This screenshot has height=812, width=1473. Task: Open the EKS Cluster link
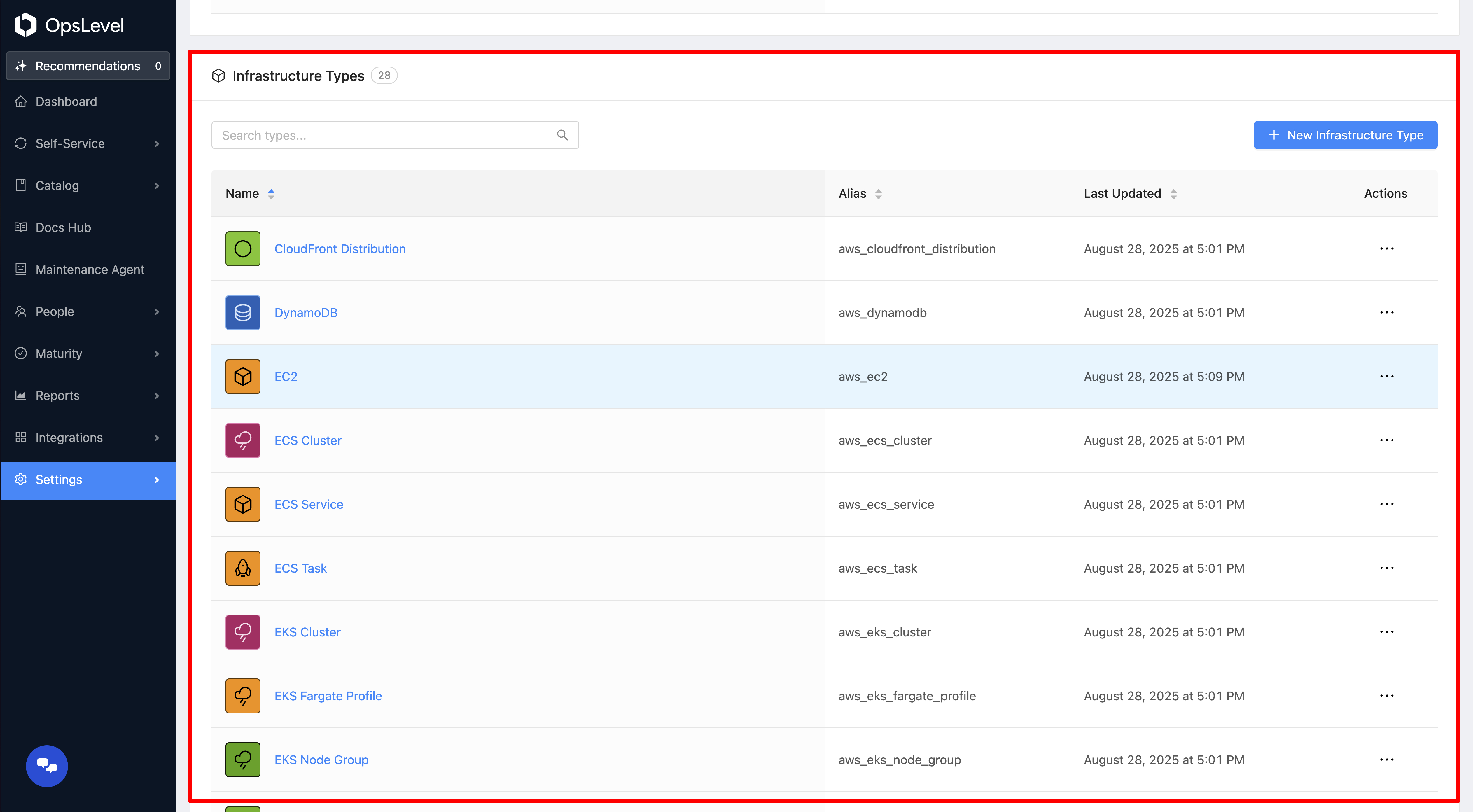(x=307, y=632)
